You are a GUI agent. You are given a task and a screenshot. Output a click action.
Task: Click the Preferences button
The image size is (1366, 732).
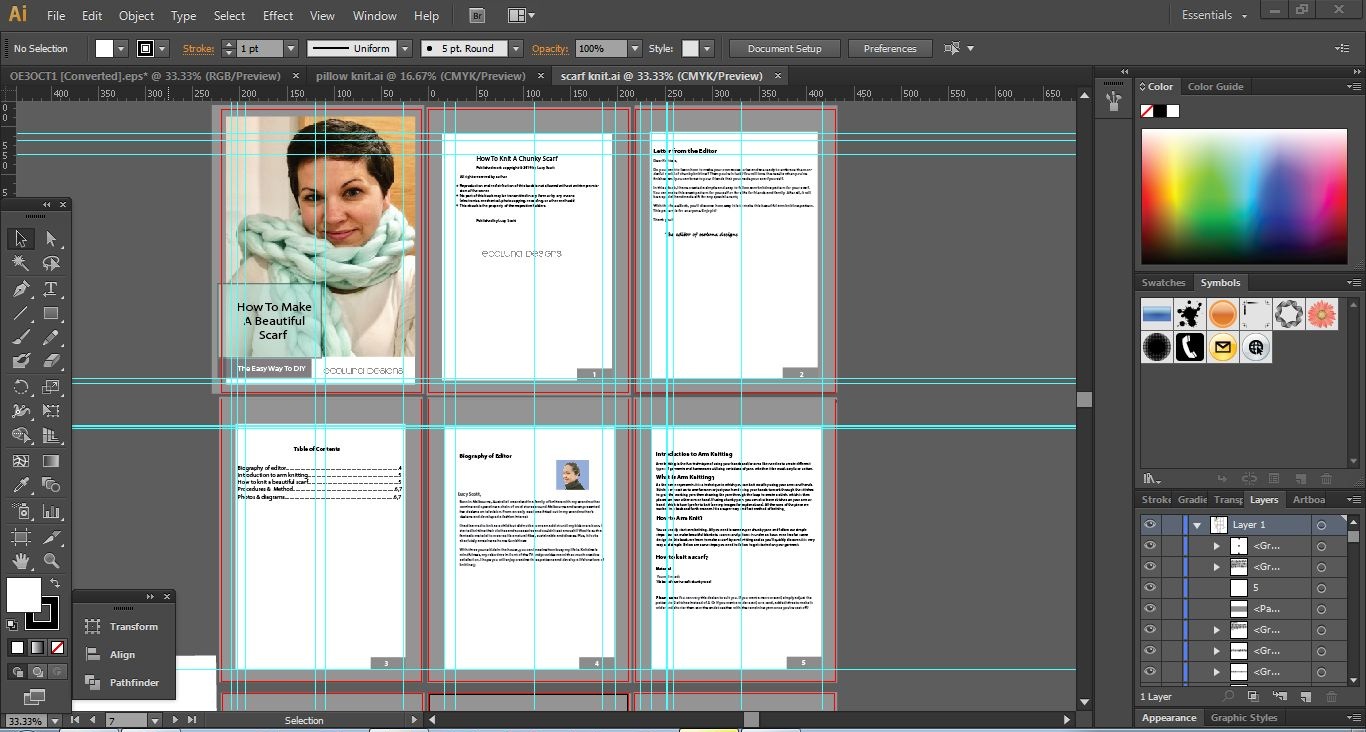889,48
